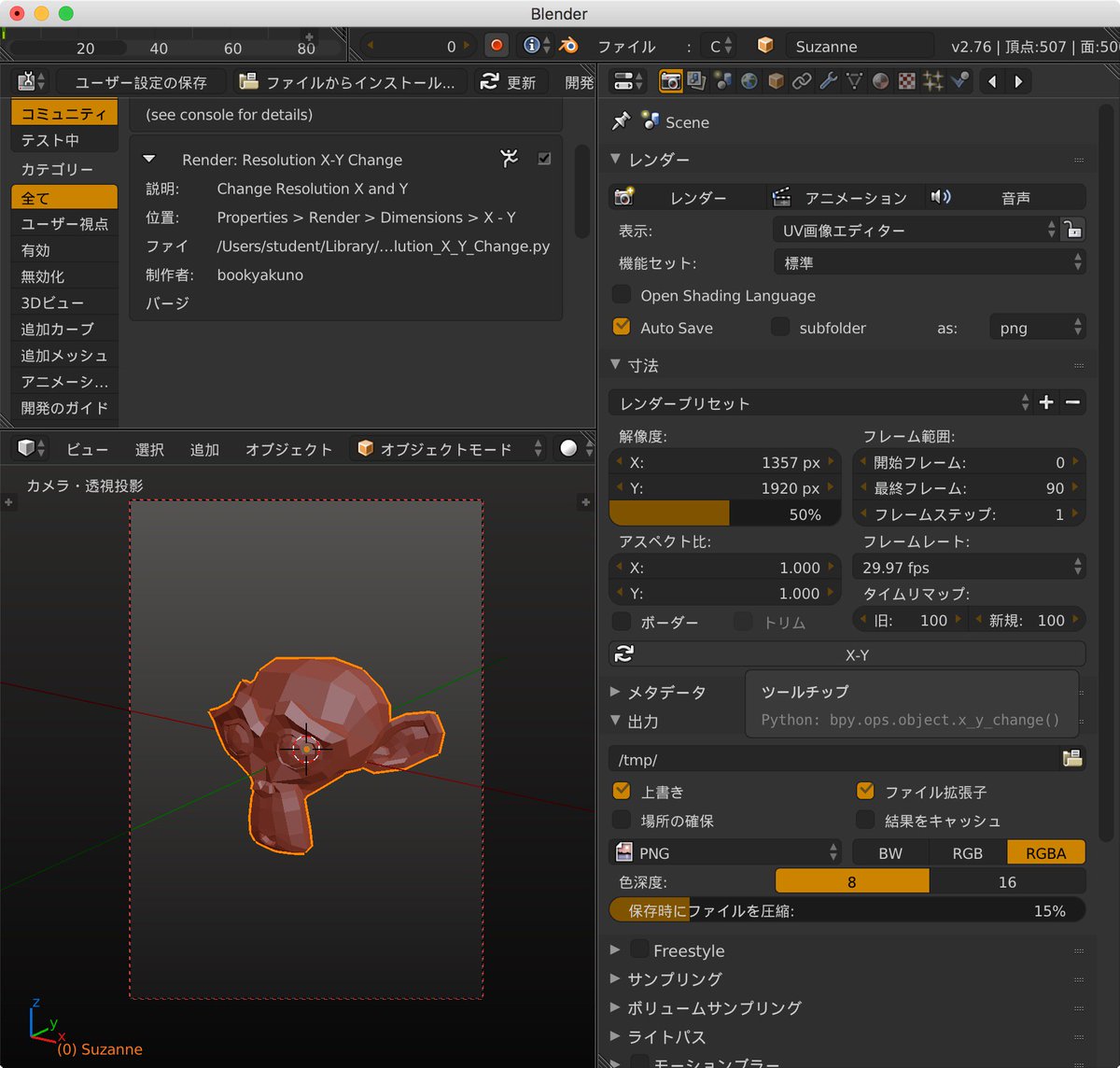1120x1068 pixels.
Task: Enable the ボーダー checkbox
Action: coord(622,621)
